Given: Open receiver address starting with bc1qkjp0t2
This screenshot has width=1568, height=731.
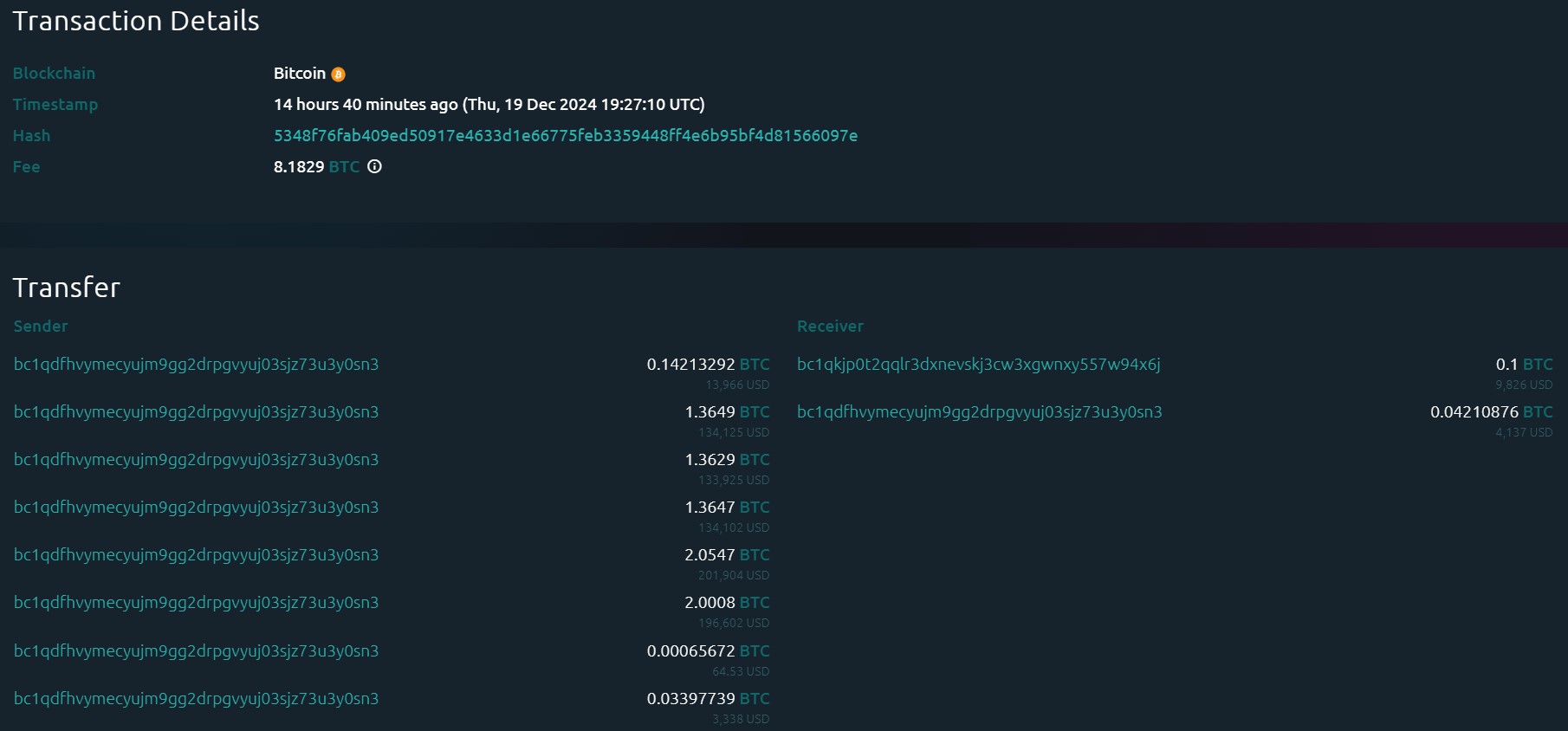Looking at the screenshot, I should point(978,365).
